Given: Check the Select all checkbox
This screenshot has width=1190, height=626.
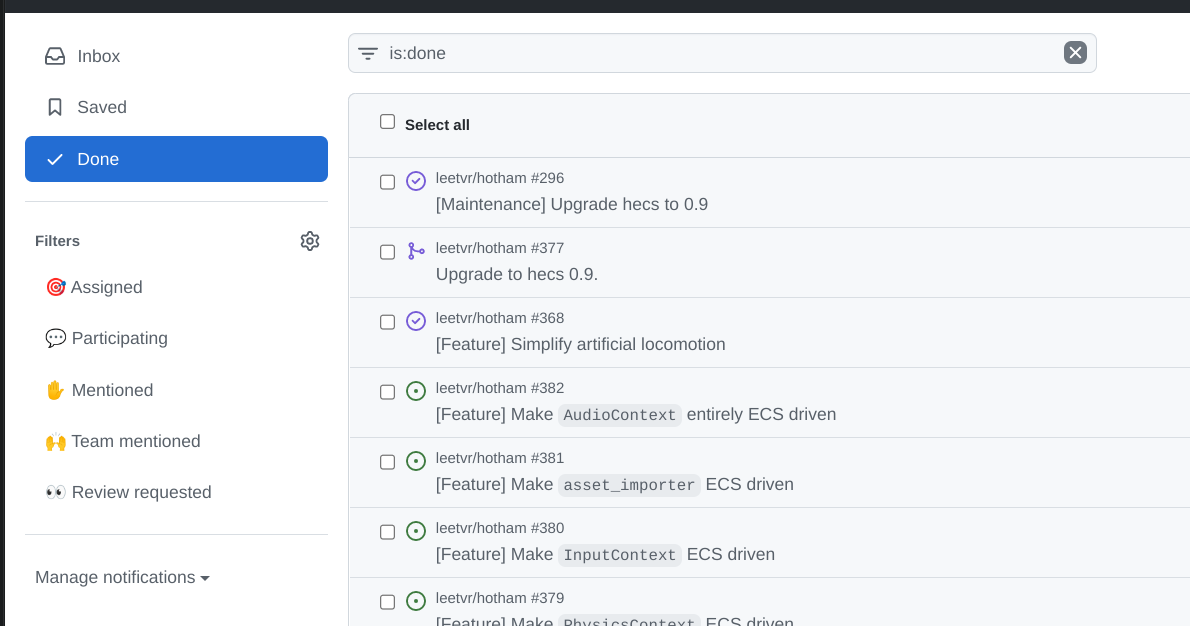Looking at the screenshot, I should [x=387, y=122].
